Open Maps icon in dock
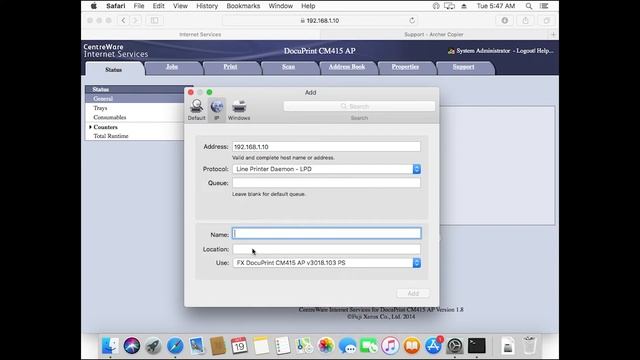Screen dimensions: 640x360 pyautogui.click(x=304, y=346)
